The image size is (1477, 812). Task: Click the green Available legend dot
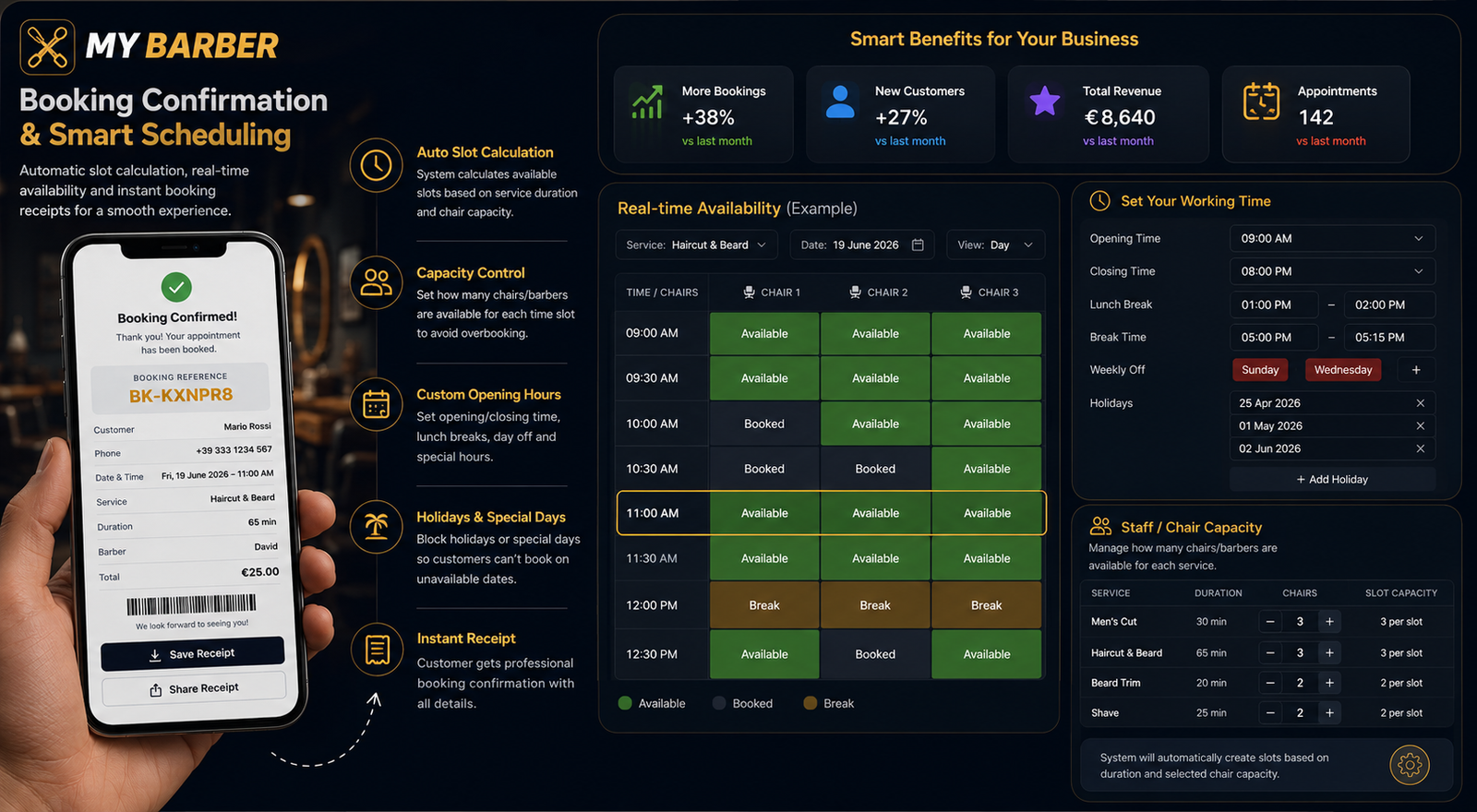625,703
